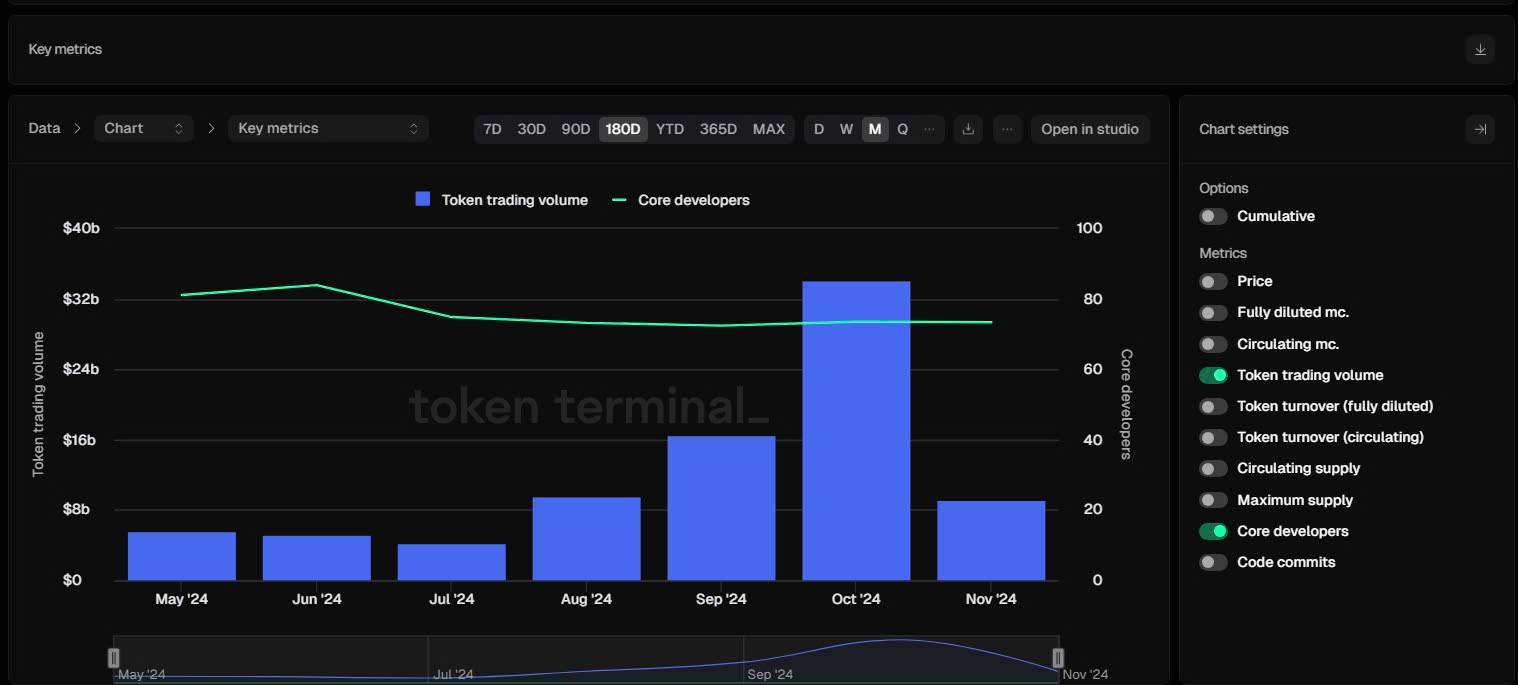Click the Jul '24 trading volume bar

pos(452,562)
